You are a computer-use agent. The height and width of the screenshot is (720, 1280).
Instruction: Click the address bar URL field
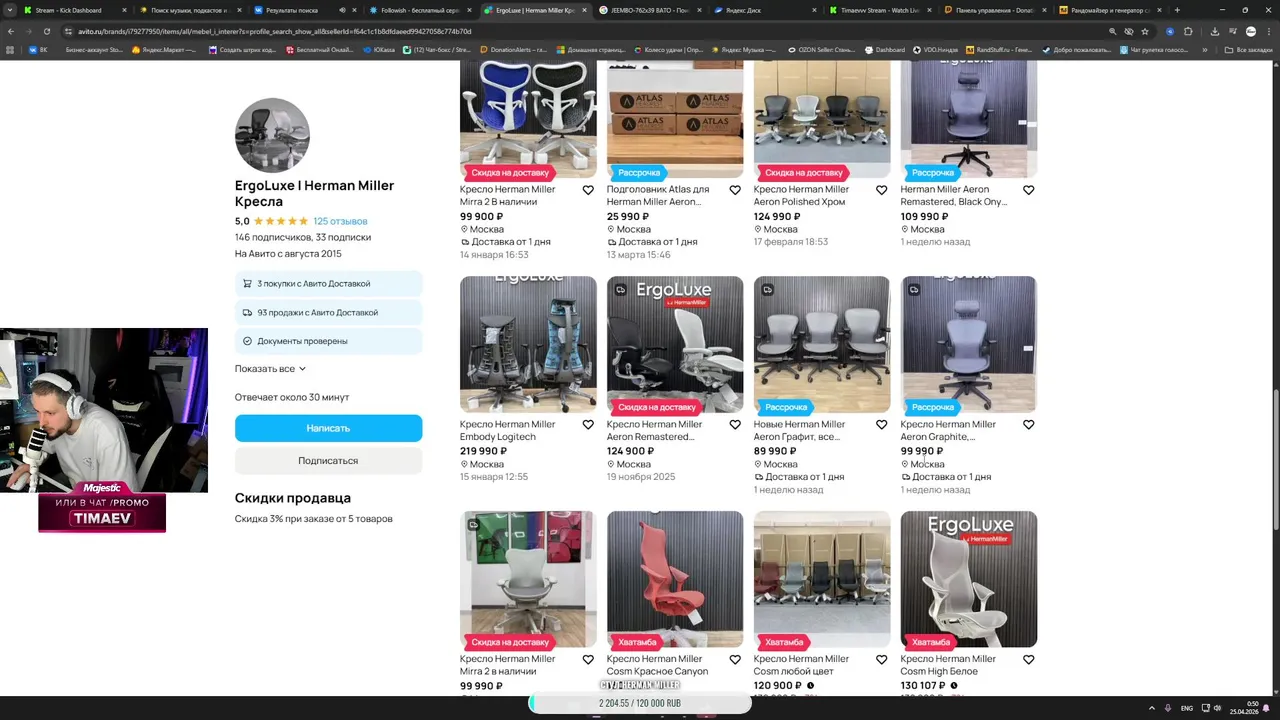[580, 31]
